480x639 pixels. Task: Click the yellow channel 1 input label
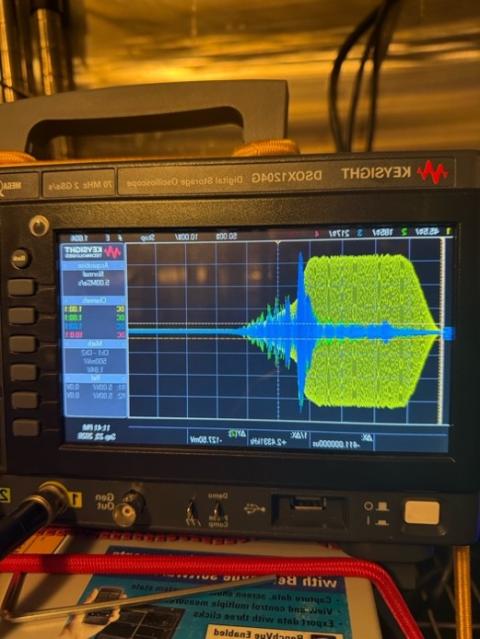pos(75,500)
